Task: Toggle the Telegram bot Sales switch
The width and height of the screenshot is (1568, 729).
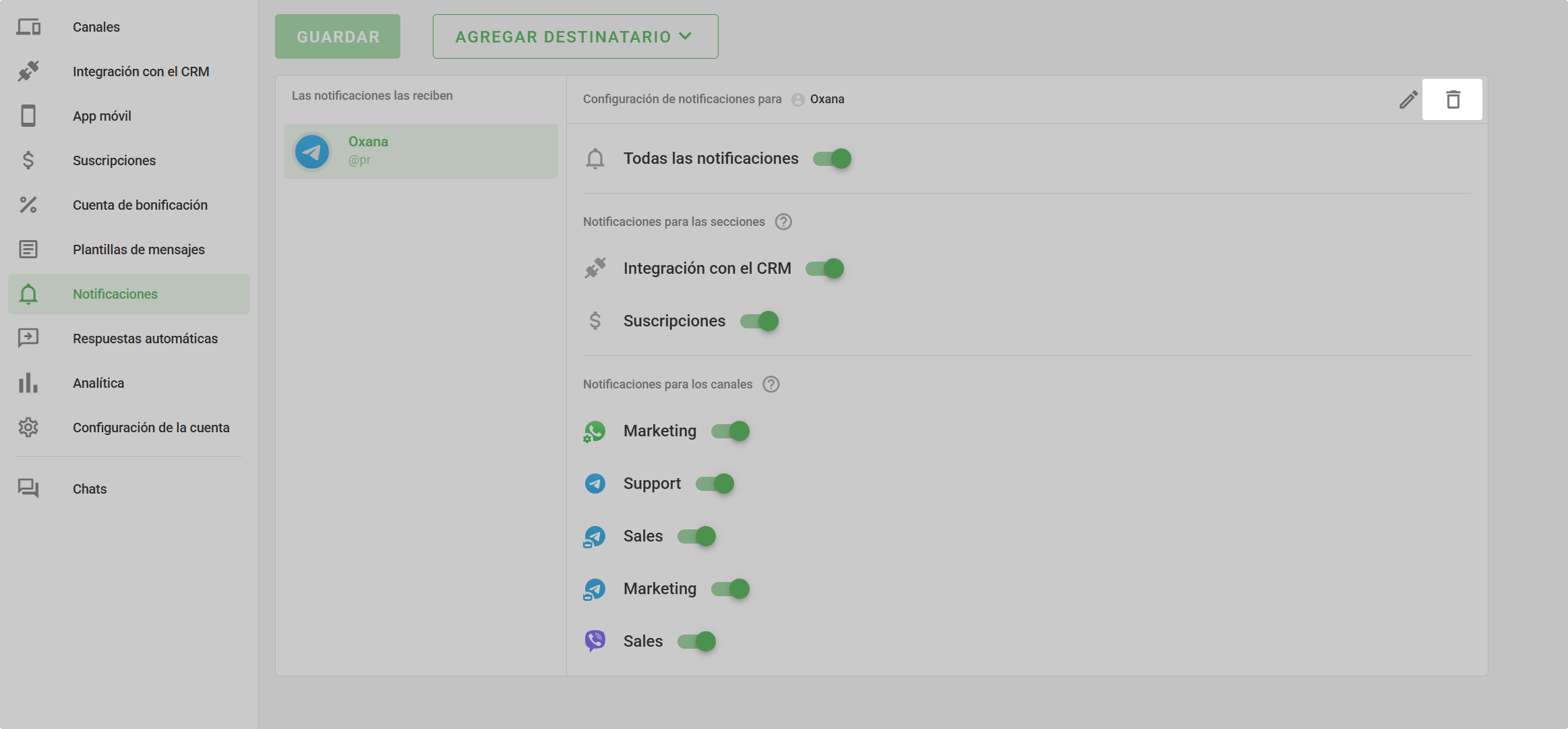Action: pyautogui.click(x=696, y=536)
